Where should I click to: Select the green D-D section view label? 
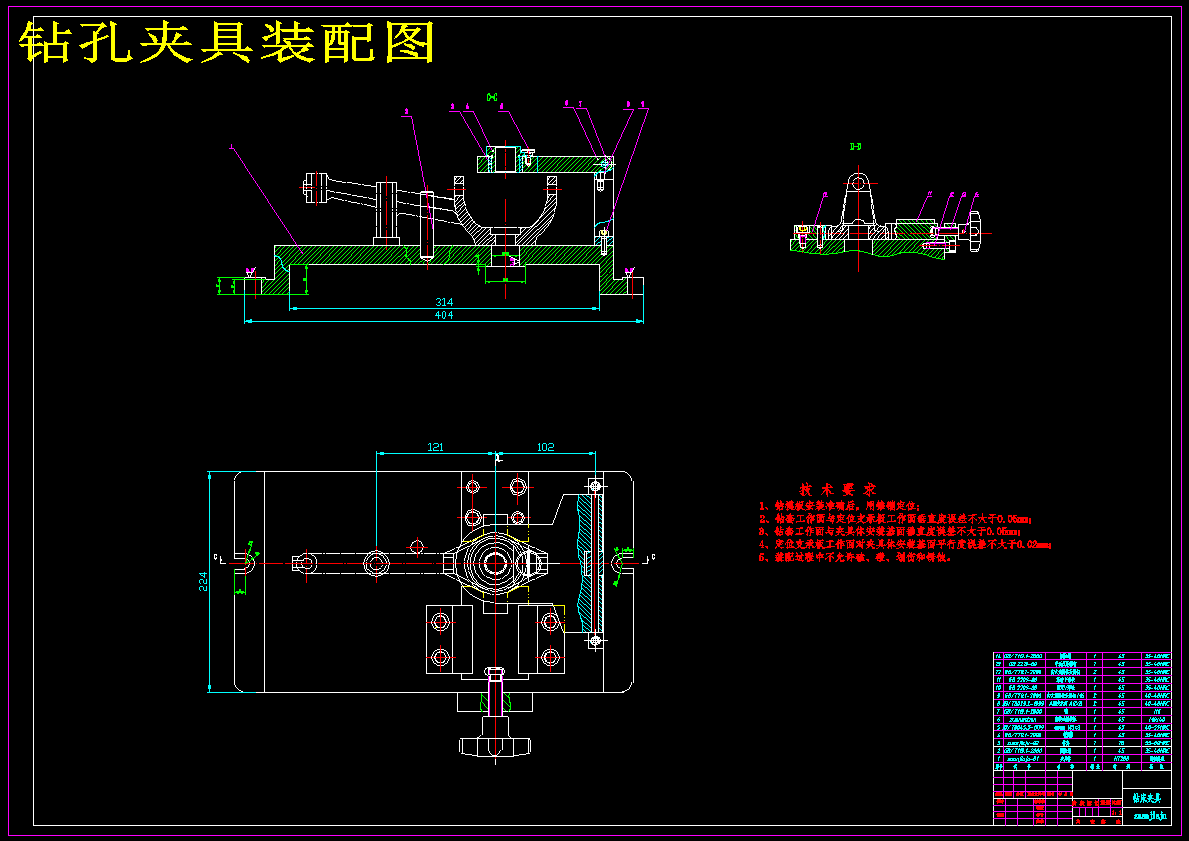click(x=855, y=146)
